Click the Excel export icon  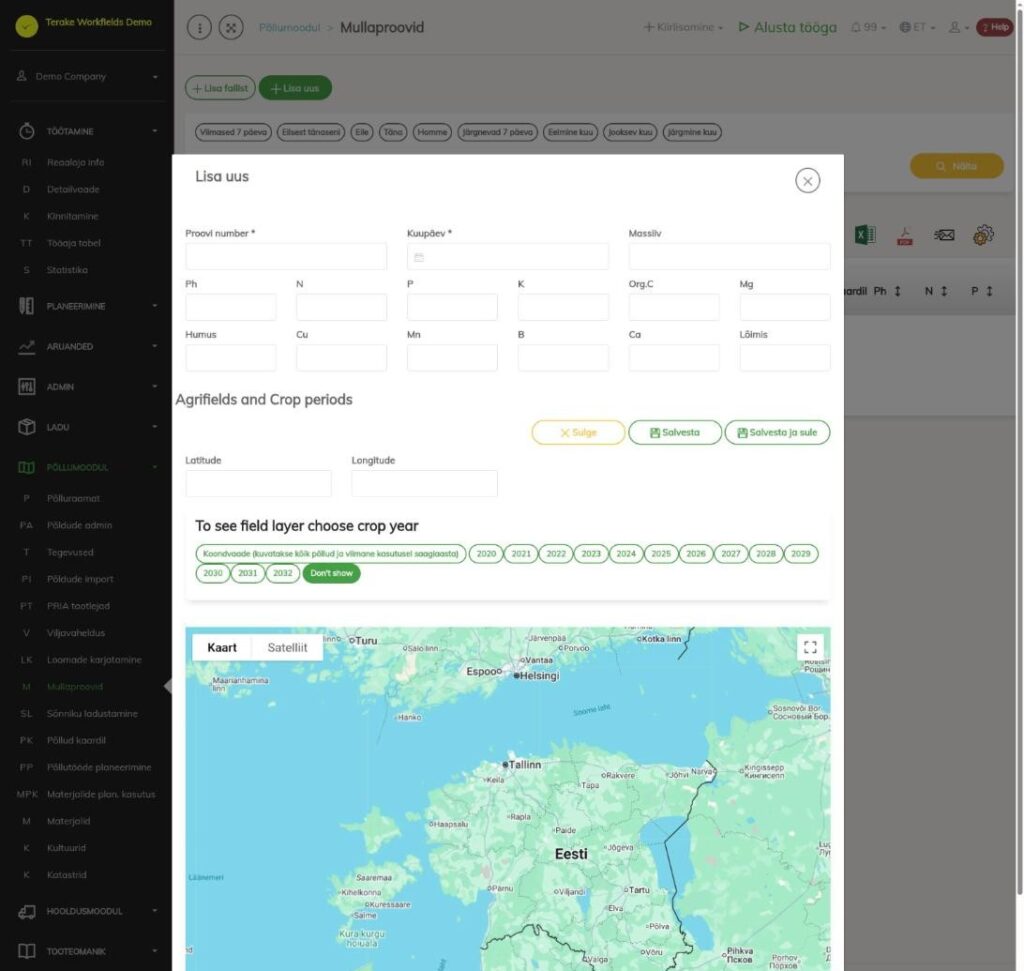click(865, 235)
